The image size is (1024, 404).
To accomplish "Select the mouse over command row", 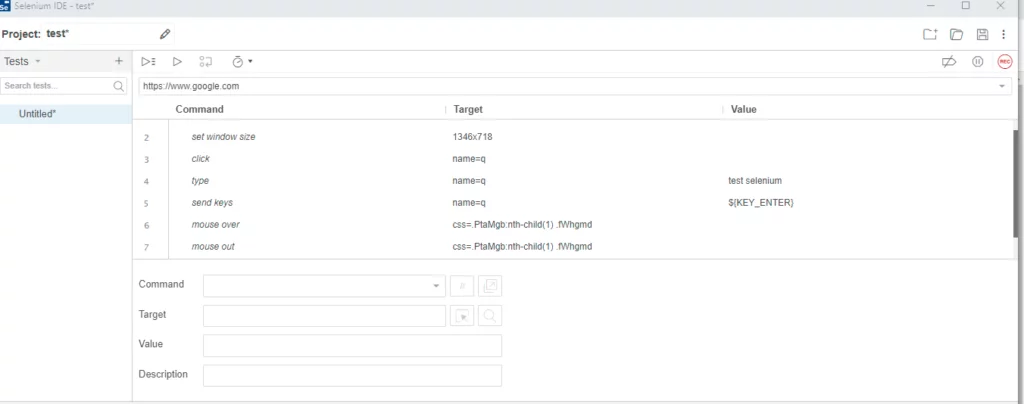I will (575, 225).
